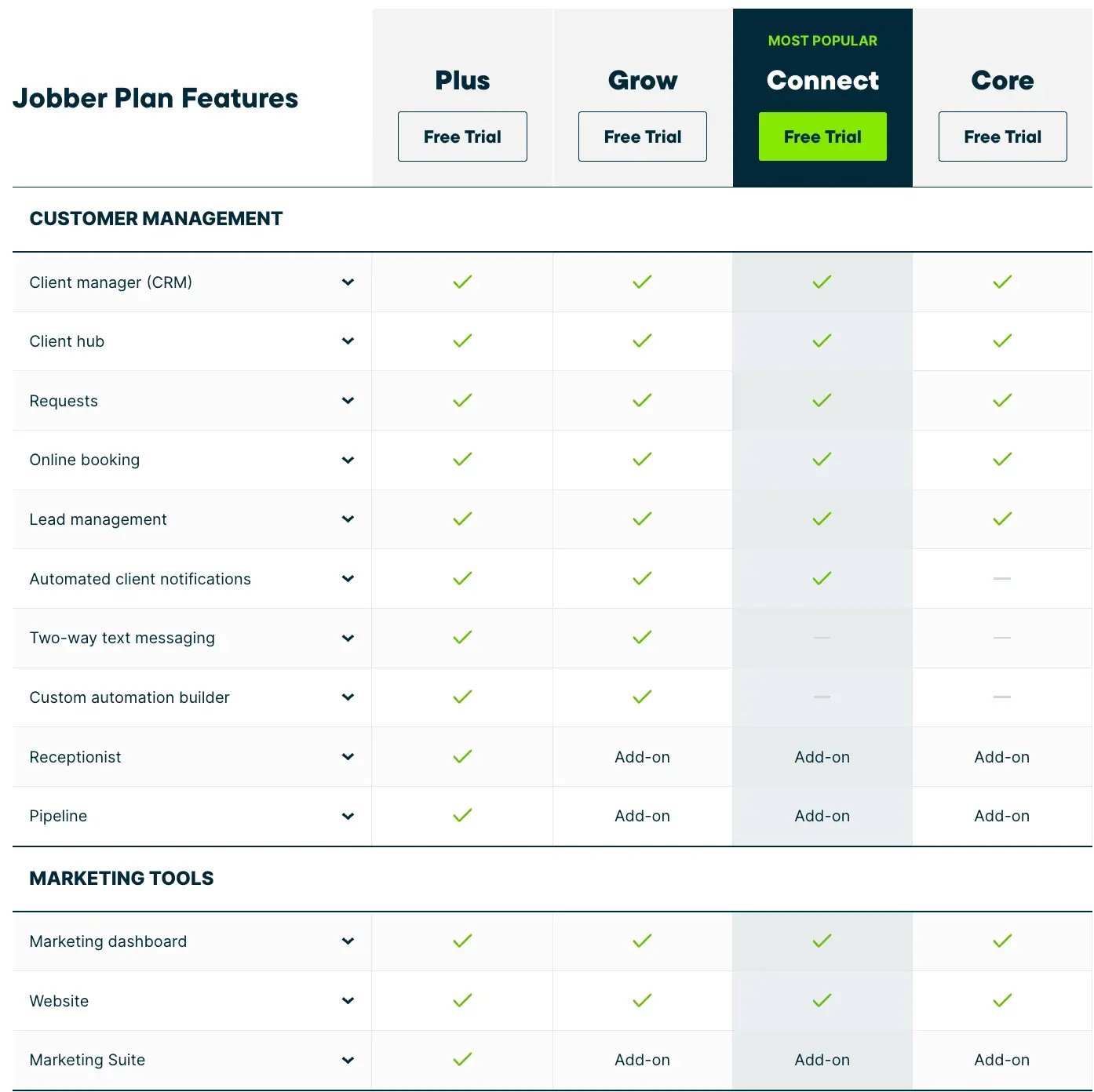Click Connect checkmark for Automated client notifications
1094x1092 pixels.
[x=822, y=578]
